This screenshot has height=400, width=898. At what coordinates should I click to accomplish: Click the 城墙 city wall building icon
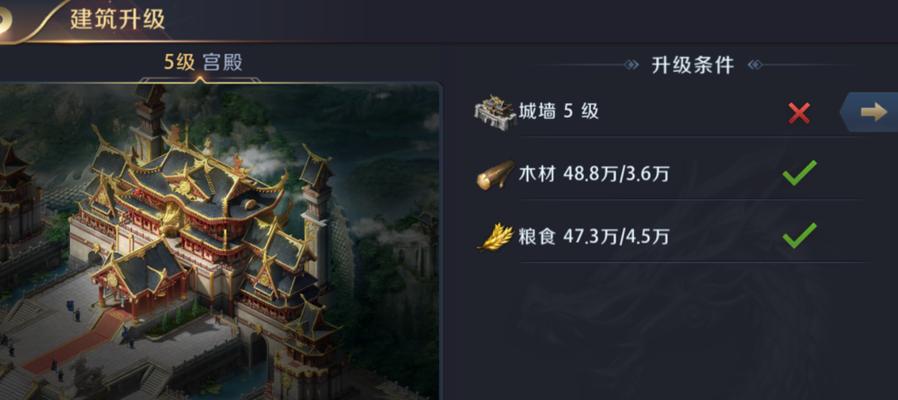[x=495, y=113]
